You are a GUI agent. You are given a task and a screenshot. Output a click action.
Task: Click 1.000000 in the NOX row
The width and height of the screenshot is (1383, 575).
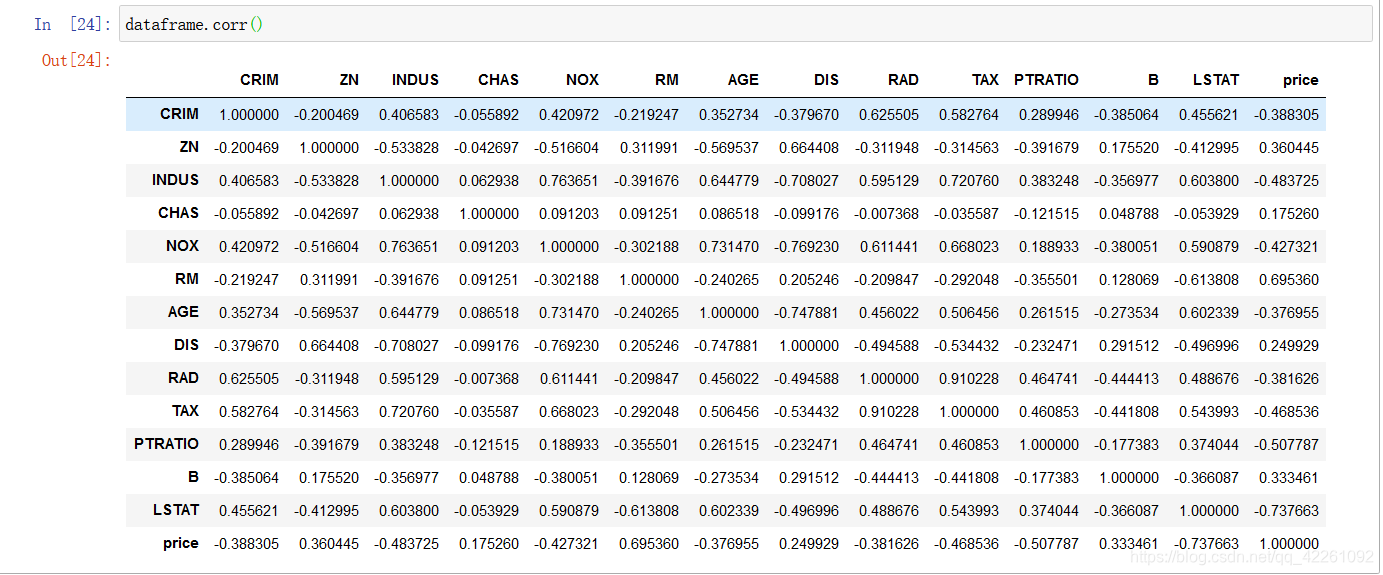click(569, 247)
